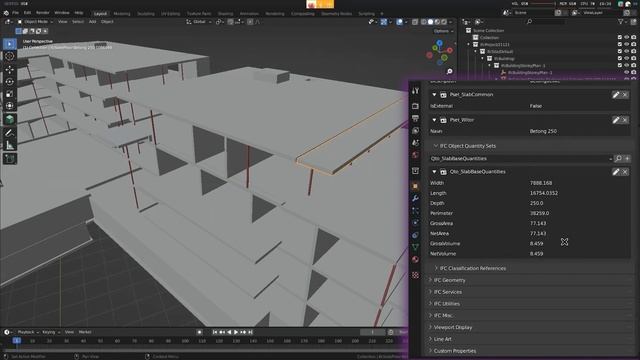Open the Render menu
The width and height of the screenshot is (640, 360).
pyautogui.click(x=42, y=13)
